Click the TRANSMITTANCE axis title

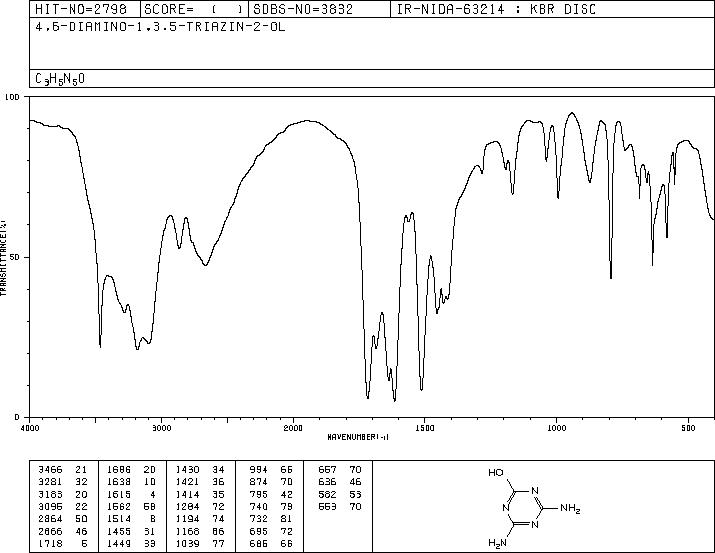(x=3, y=258)
